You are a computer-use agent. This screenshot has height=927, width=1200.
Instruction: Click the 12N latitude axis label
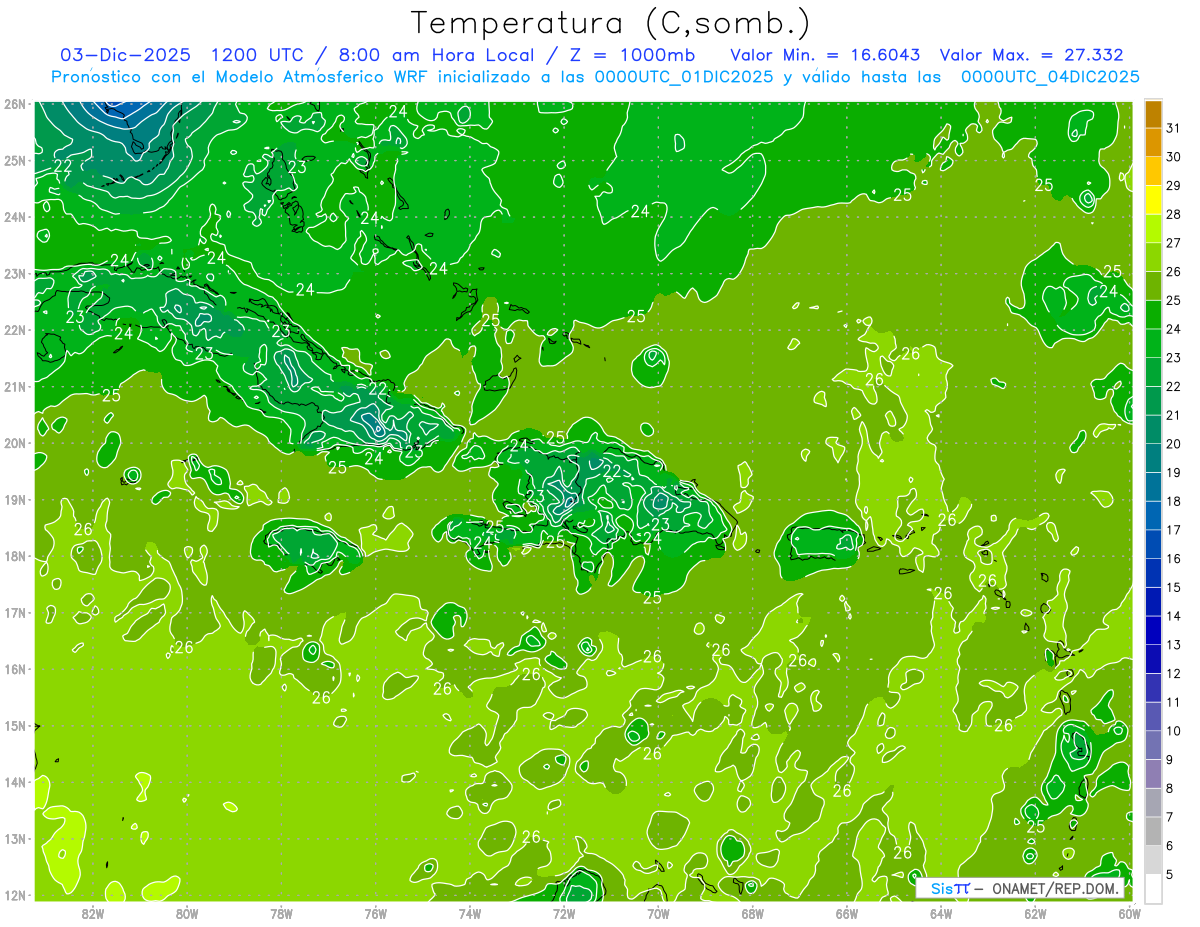coord(14,895)
